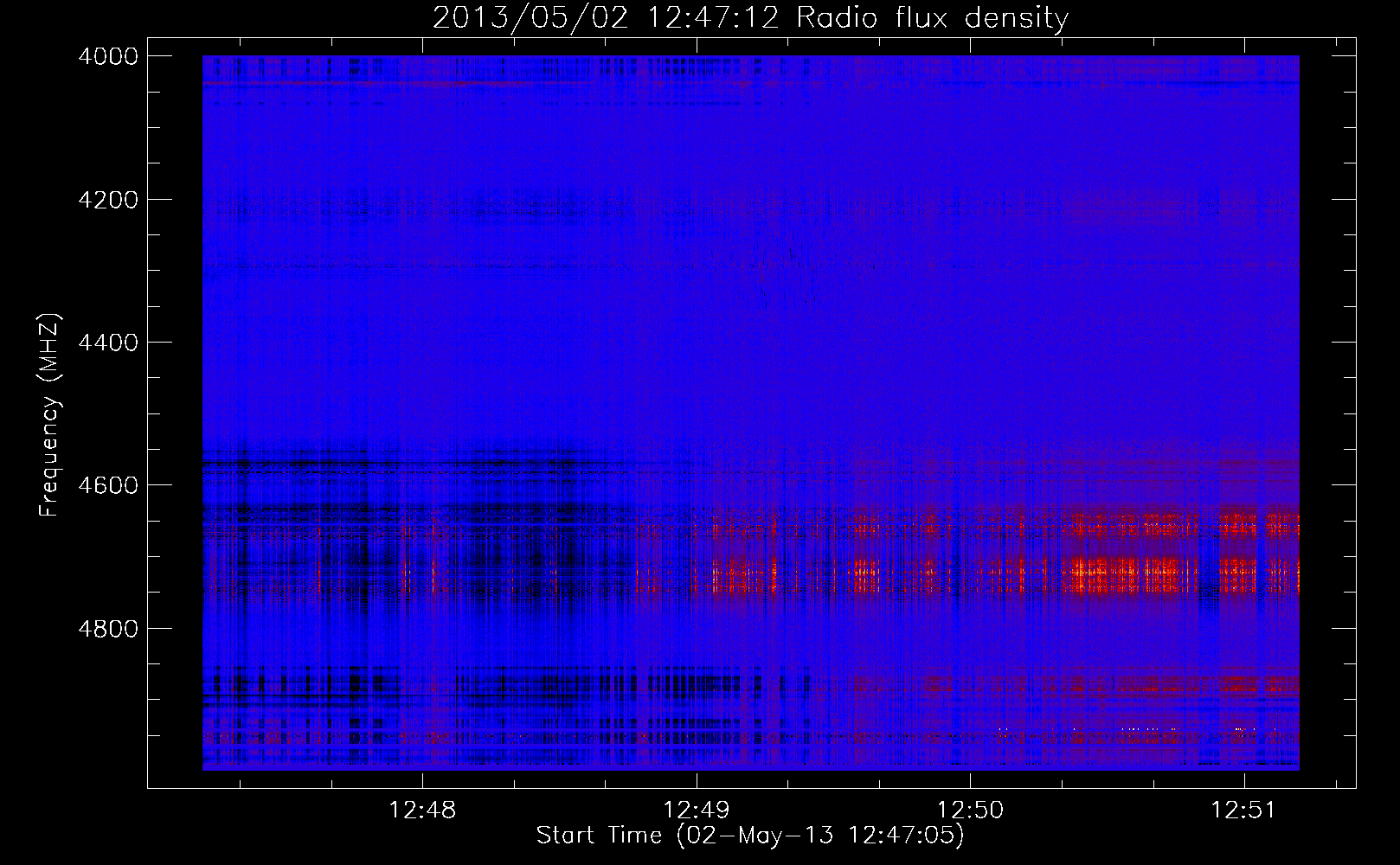Click the 12:48 time tick label

click(422, 810)
